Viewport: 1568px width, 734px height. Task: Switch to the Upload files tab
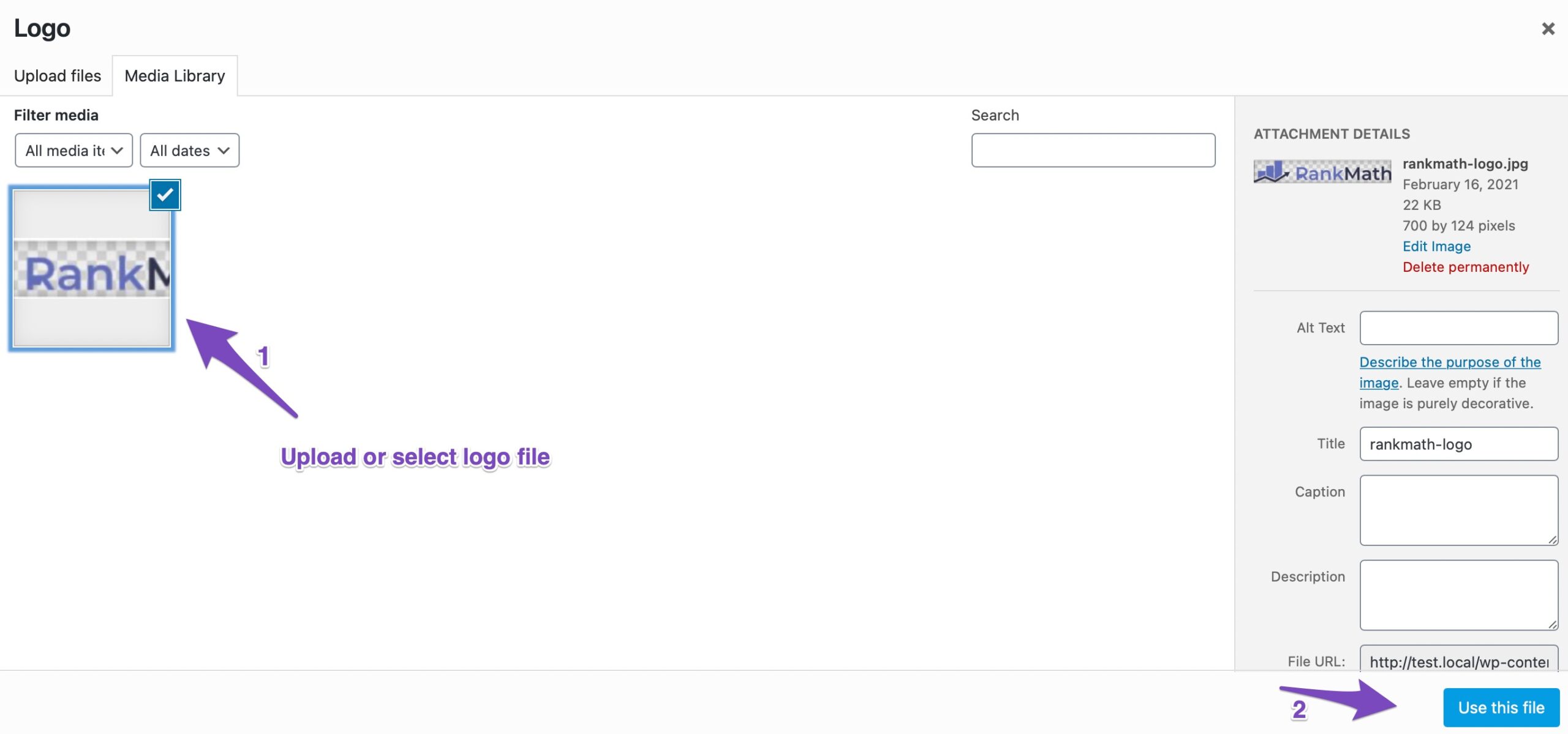tap(58, 76)
